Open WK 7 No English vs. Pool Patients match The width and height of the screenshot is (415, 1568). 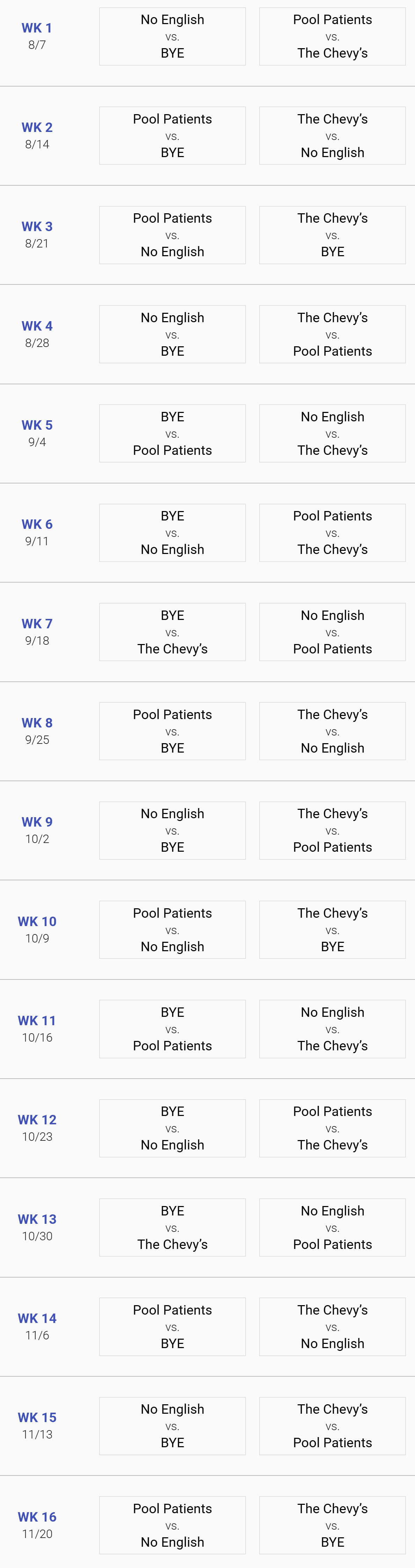tap(332, 632)
